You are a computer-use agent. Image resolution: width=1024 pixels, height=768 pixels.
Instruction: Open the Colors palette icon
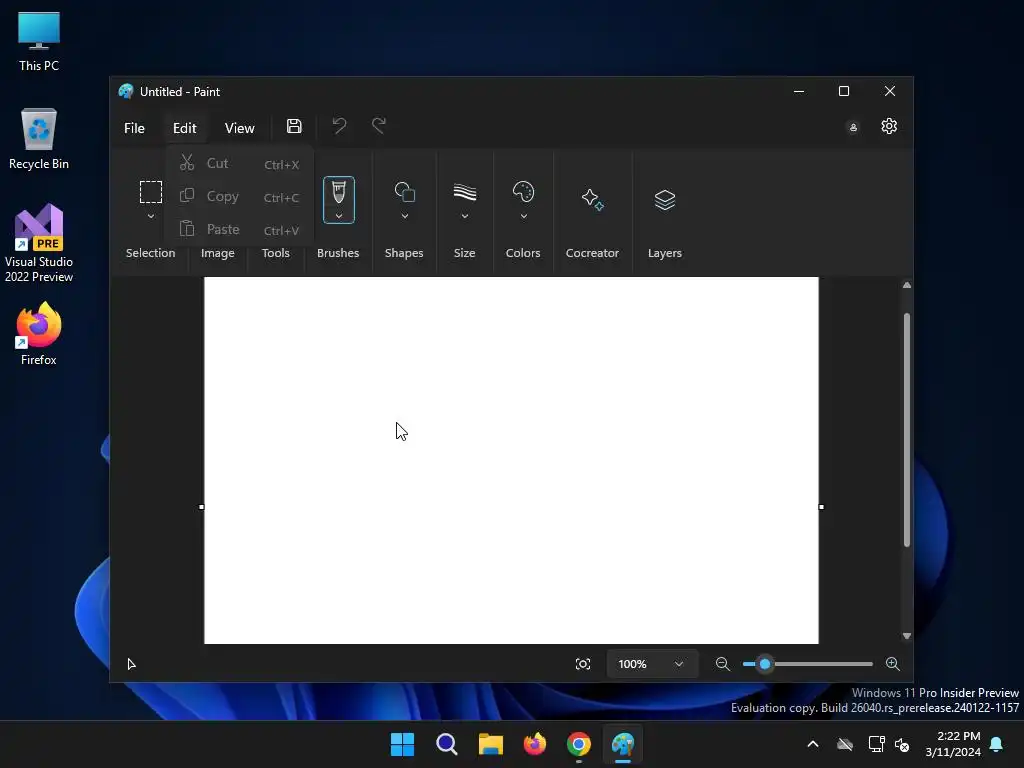[x=524, y=192]
